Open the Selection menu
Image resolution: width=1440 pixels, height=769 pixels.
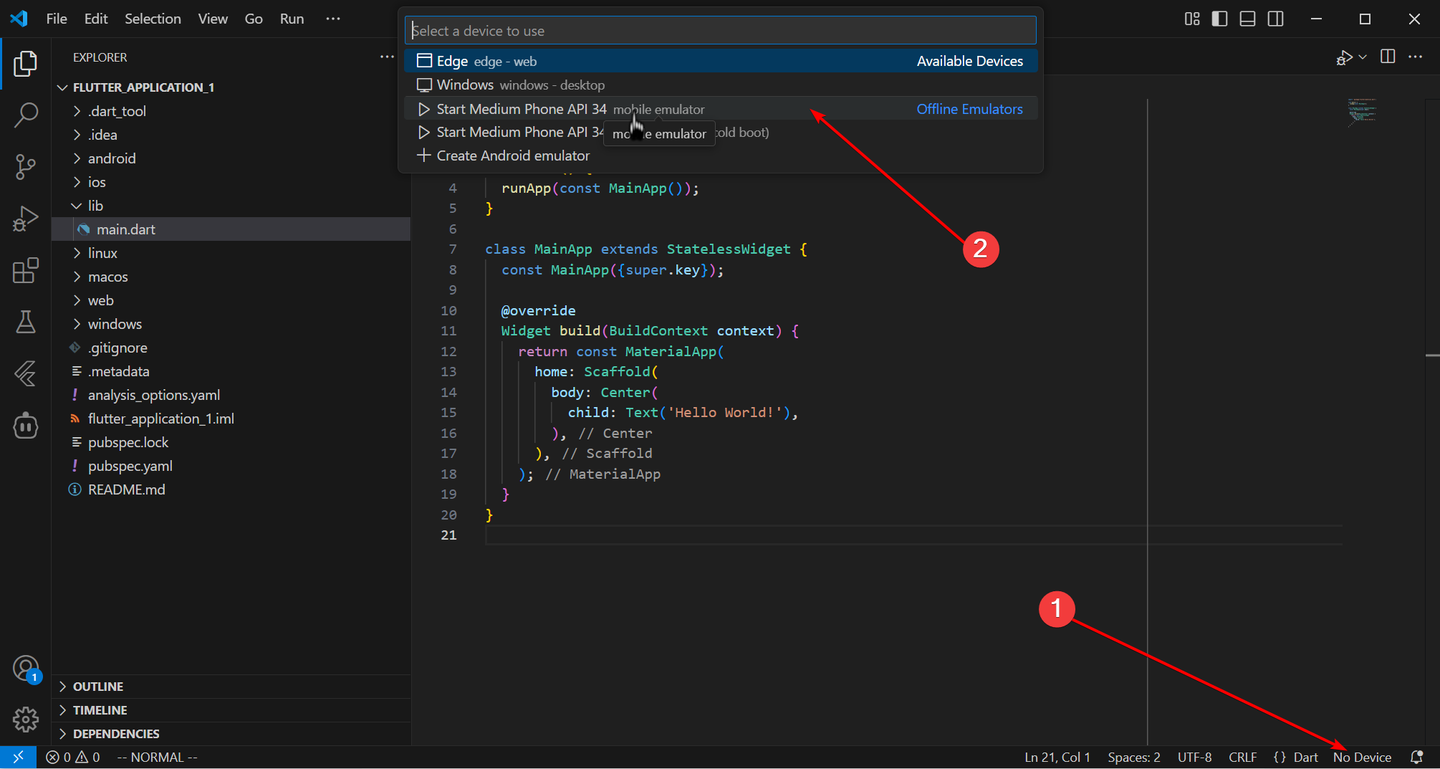[153, 19]
